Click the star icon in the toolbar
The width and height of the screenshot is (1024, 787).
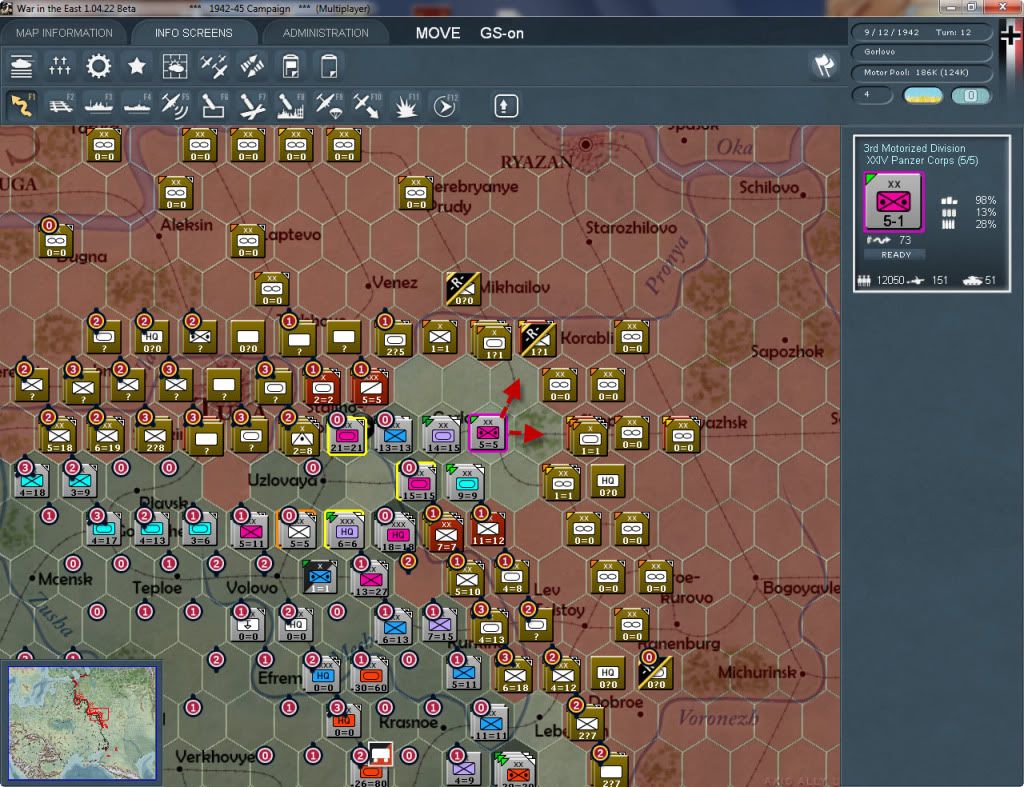(136, 66)
